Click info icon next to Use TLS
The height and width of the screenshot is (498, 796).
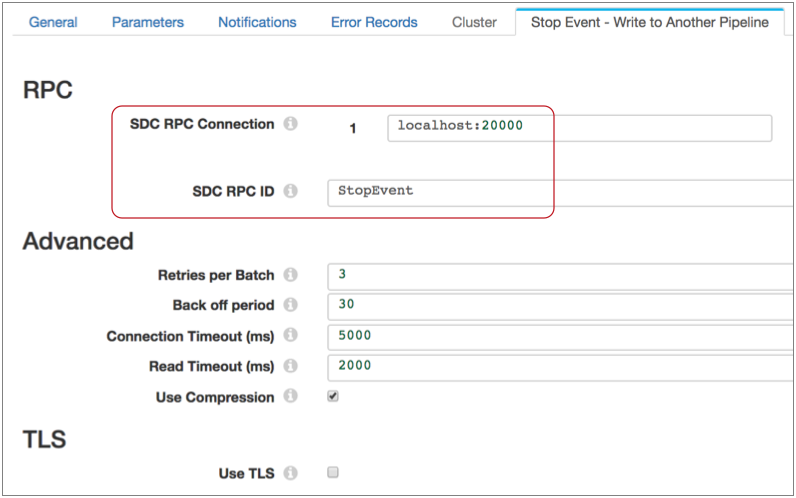click(290, 473)
